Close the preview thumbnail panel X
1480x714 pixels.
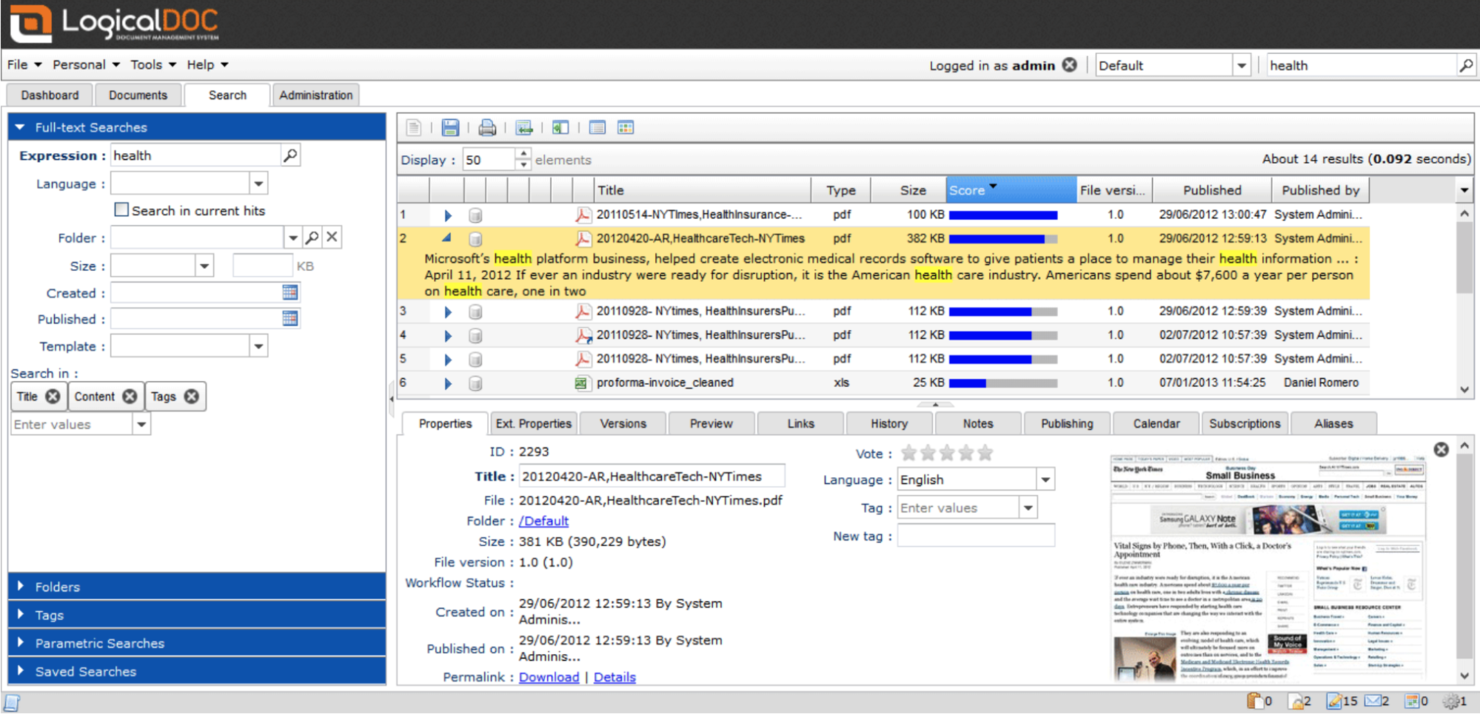pyautogui.click(x=1441, y=450)
